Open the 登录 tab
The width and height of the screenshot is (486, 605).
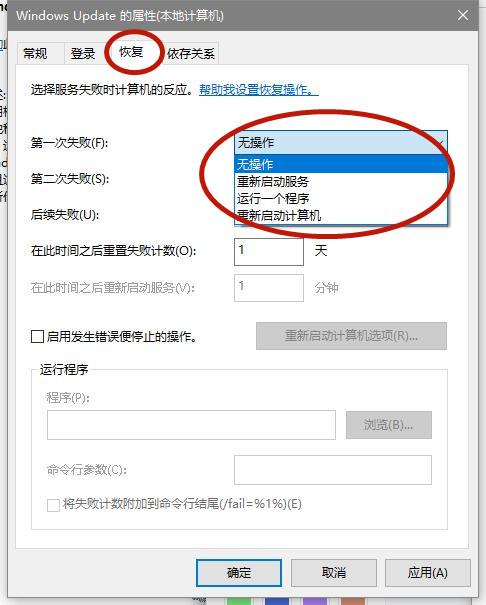[x=83, y=53]
